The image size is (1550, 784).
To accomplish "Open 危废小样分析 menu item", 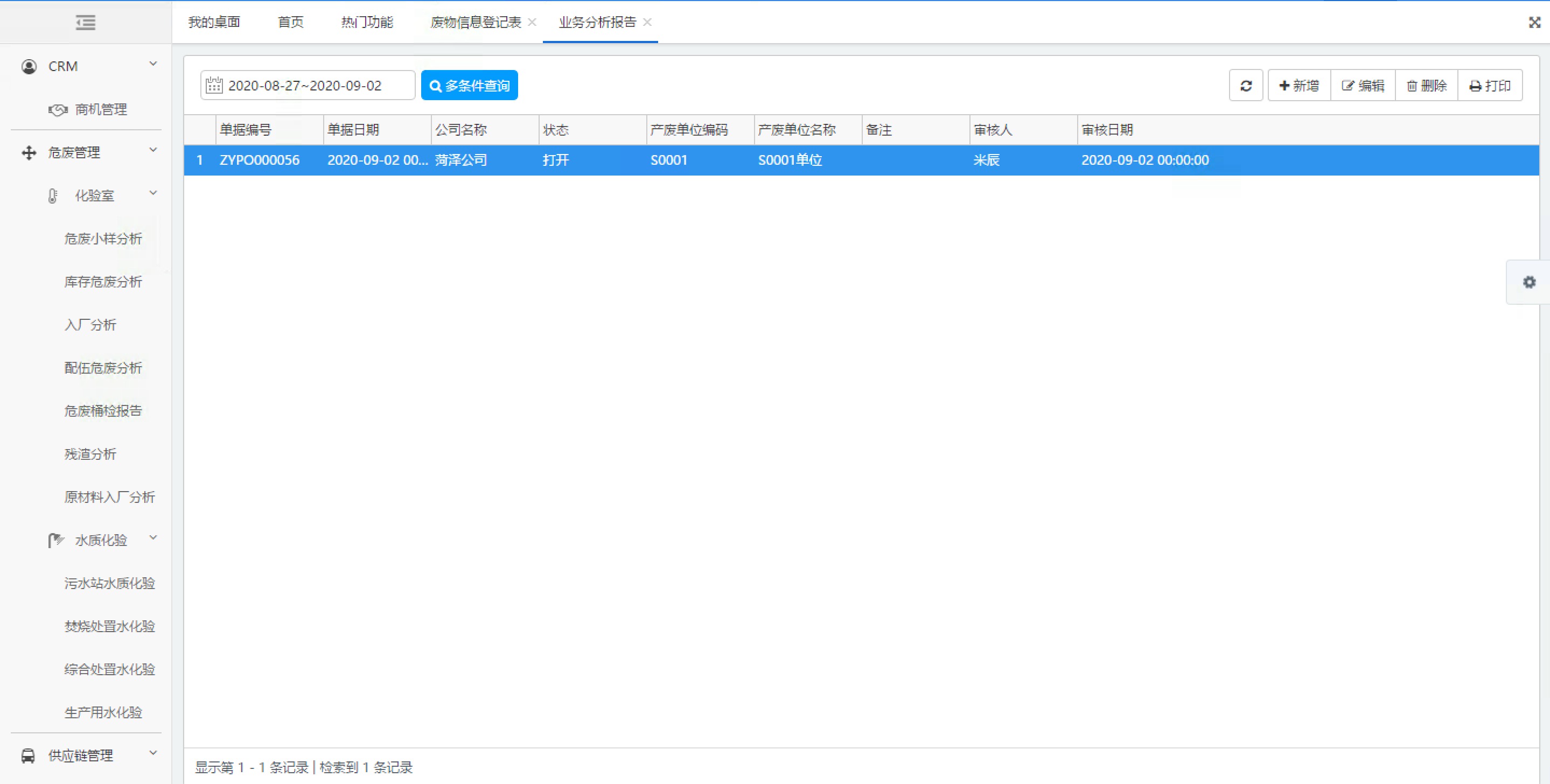I will click(103, 239).
